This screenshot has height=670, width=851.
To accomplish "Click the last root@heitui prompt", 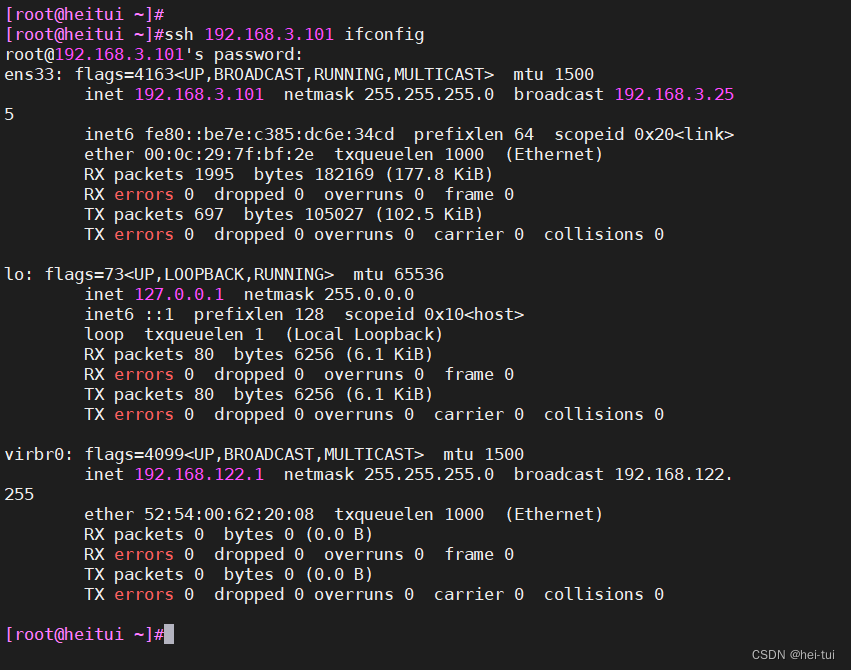I will (84, 634).
